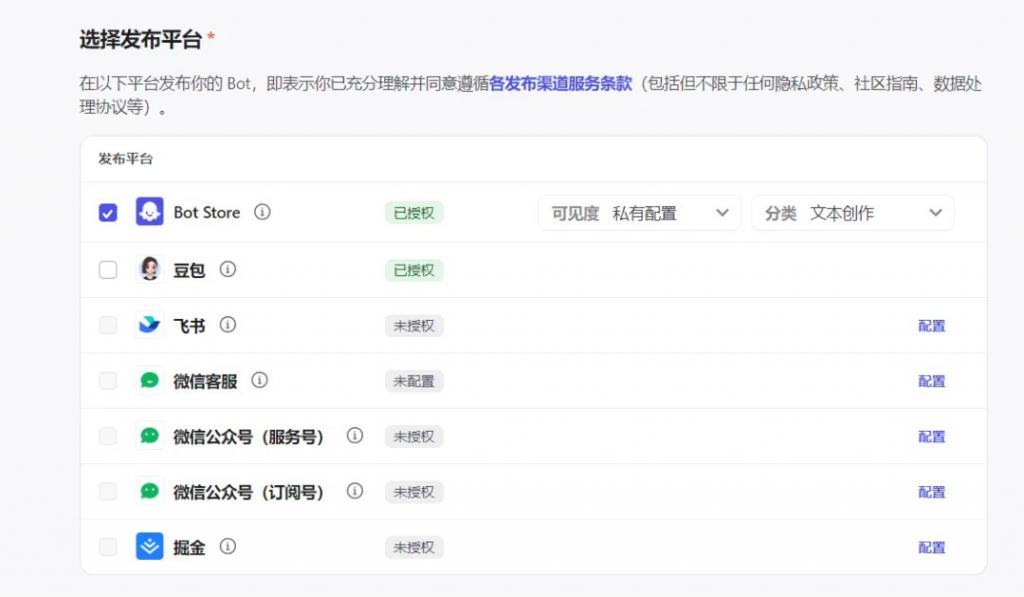Click info icon beside 微信客服
The height and width of the screenshot is (597, 1024).
pyautogui.click(x=260, y=380)
